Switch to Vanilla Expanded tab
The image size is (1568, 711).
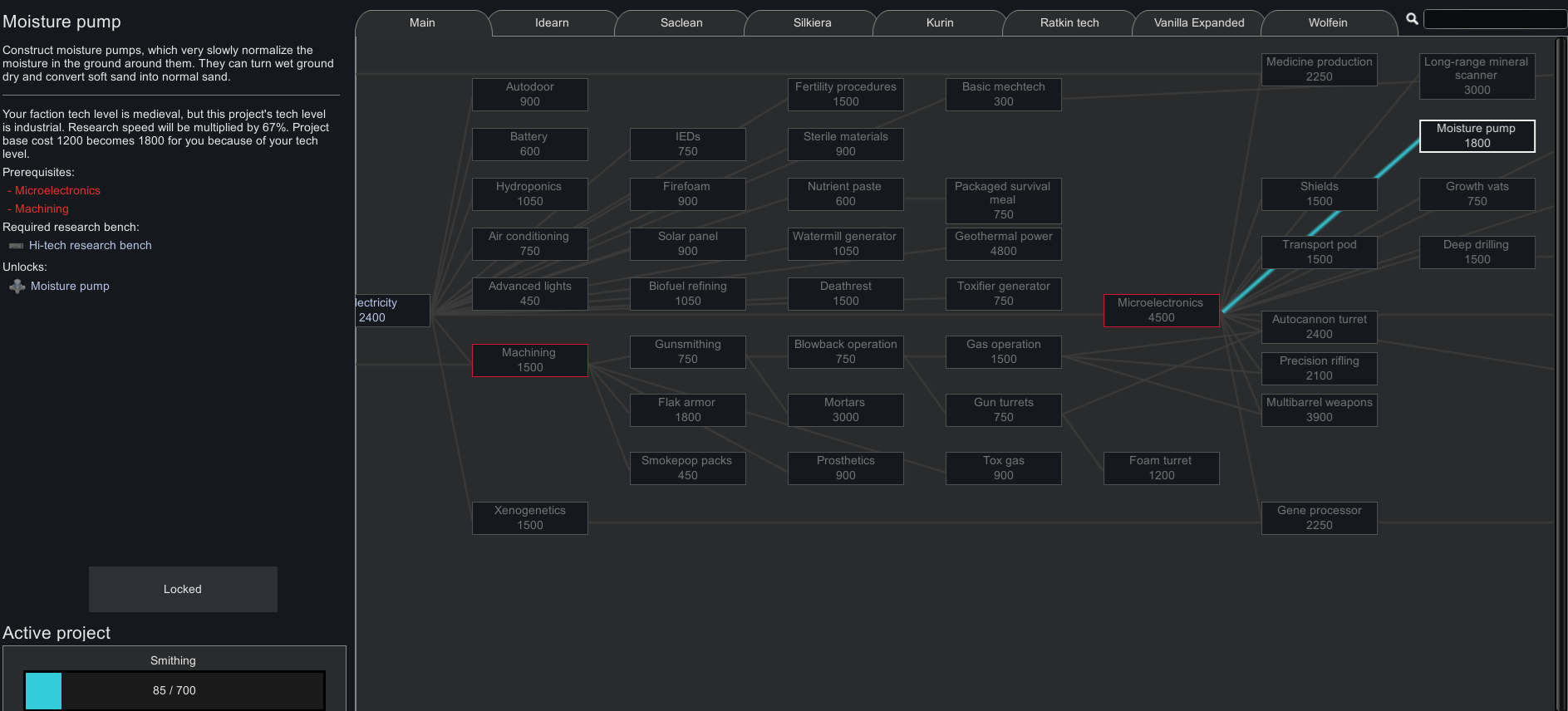1199,23
